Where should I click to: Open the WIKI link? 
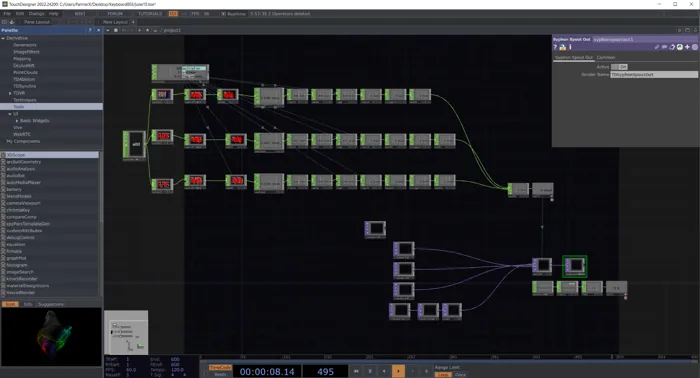click(80, 14)
